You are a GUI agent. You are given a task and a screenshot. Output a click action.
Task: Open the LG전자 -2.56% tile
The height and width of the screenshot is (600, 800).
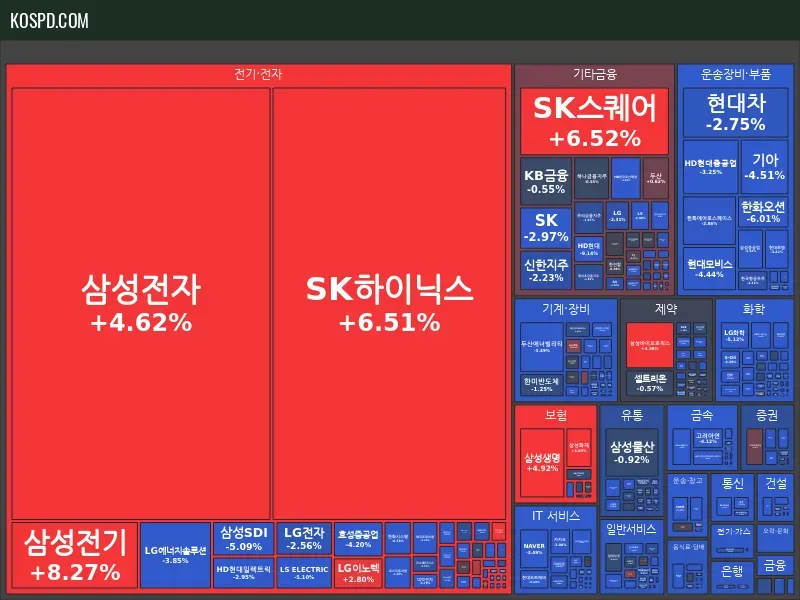click(304, 538)
